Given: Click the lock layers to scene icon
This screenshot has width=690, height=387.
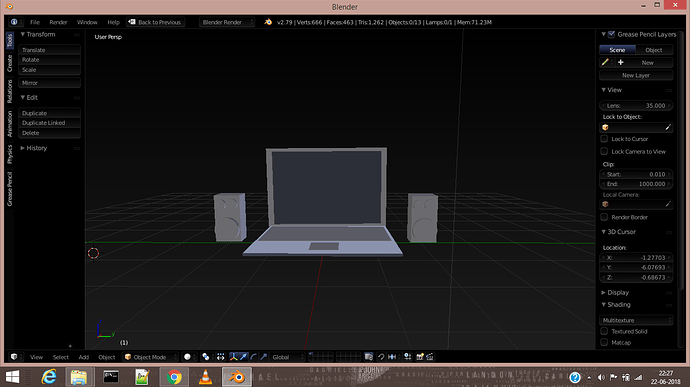Looking at the screenshot, I should point(368,357).
